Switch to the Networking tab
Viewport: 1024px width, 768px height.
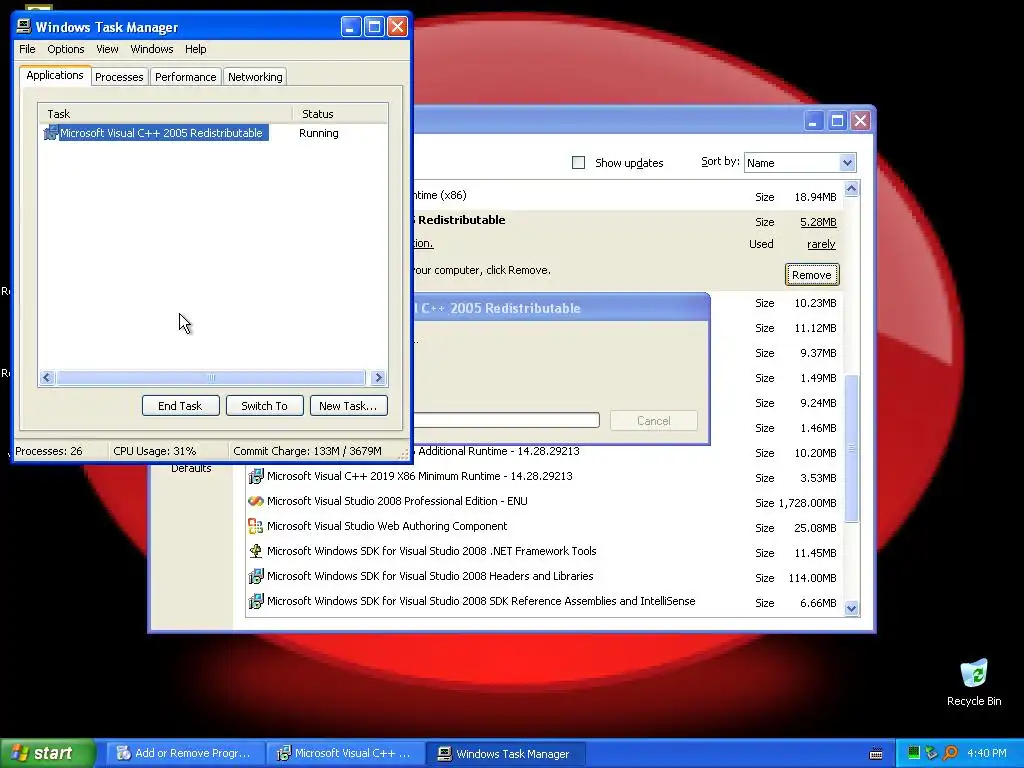(255, 77)
